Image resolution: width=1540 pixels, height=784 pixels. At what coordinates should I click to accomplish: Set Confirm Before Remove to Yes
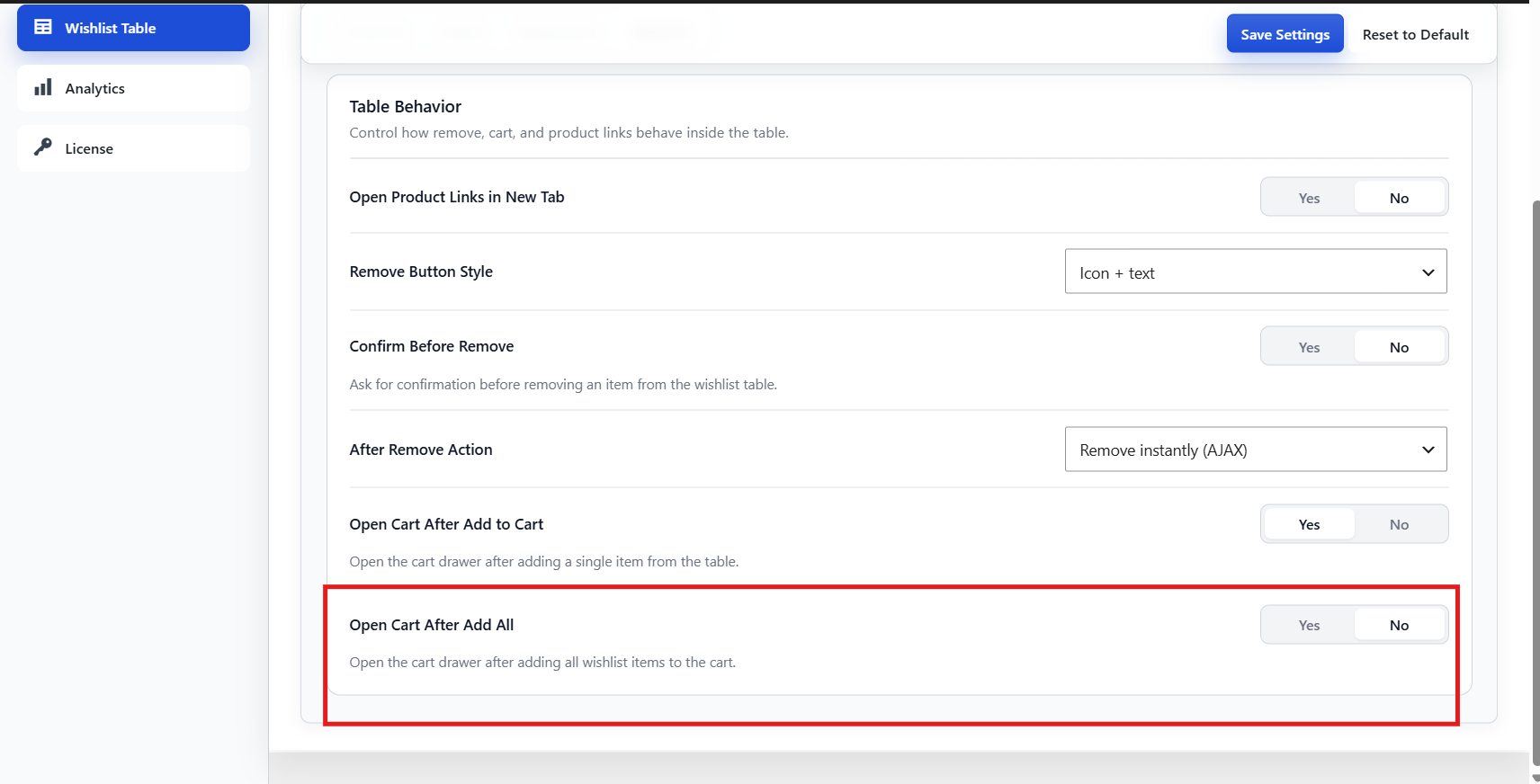[x=1309, y=347]
